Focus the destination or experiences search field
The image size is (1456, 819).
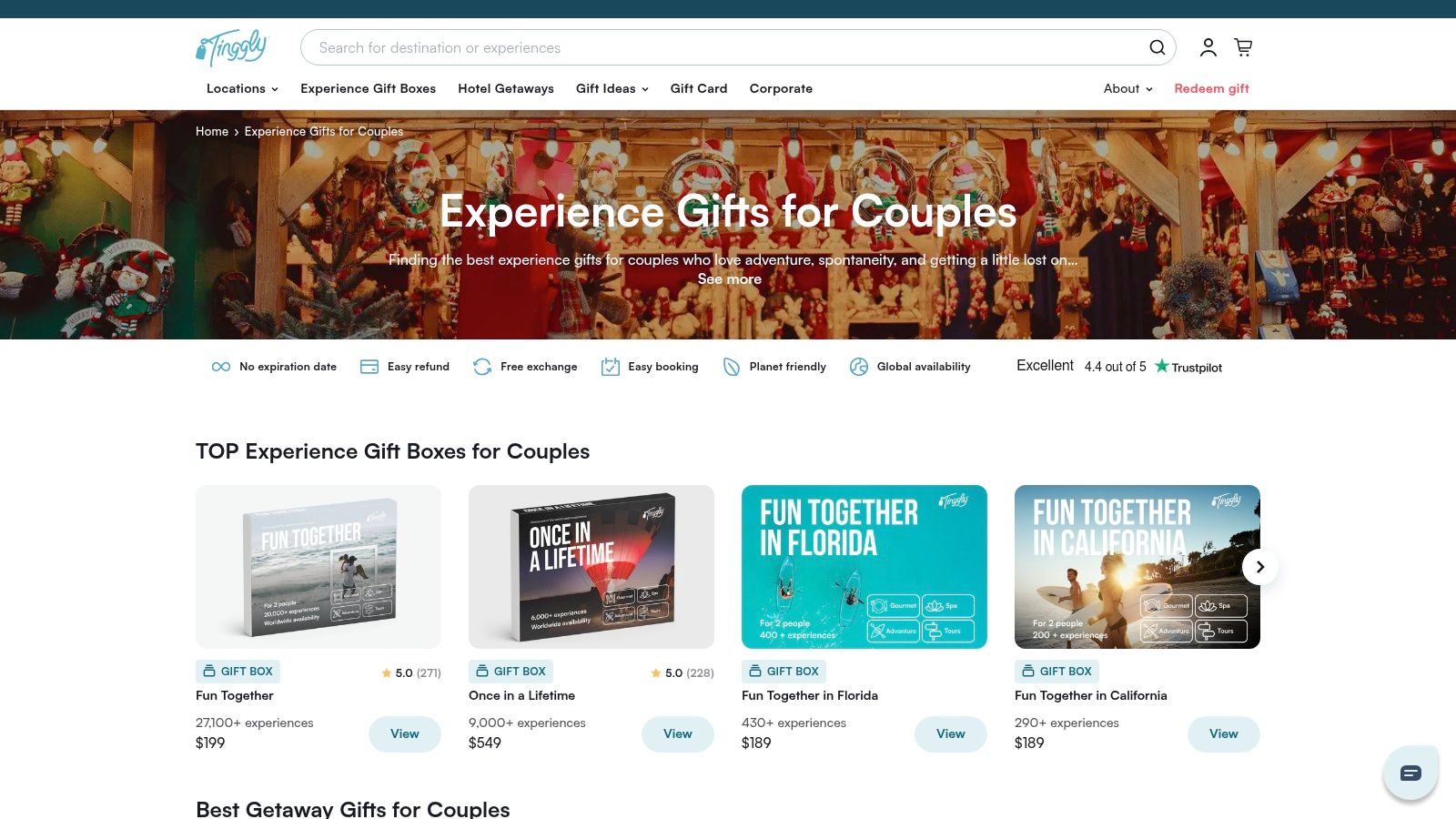pyautogui.click(x=723, y=47)
